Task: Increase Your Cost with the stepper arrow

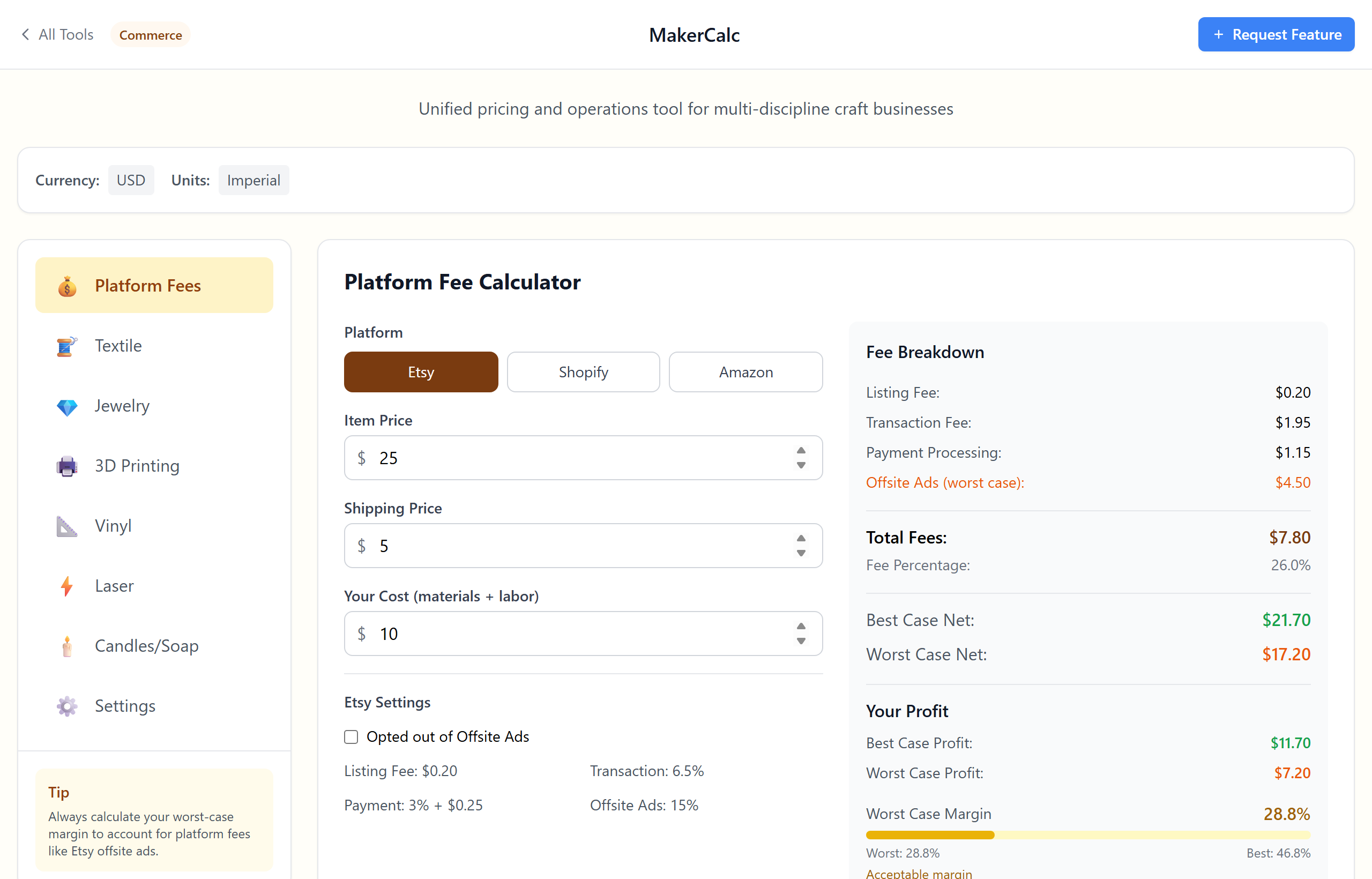Action: coord(801,626)
